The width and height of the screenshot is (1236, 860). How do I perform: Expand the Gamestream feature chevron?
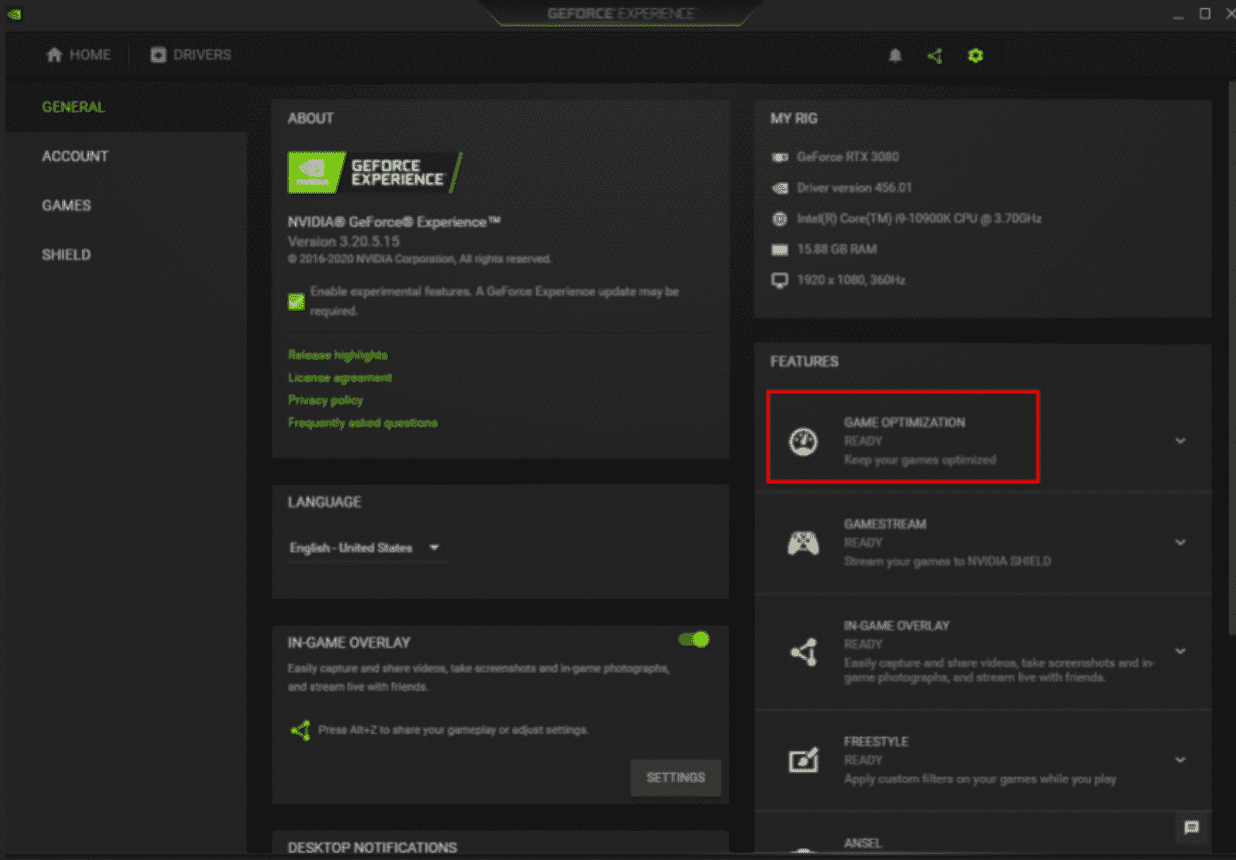click(x=1180, y=543)
